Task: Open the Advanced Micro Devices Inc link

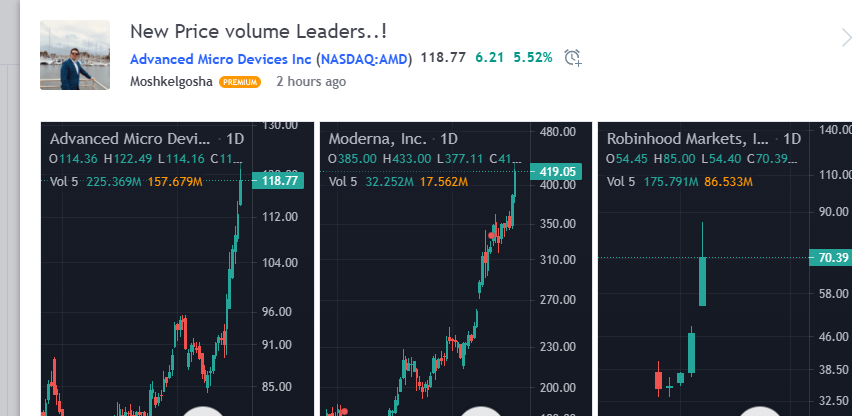Action: (x=221, y=58)
